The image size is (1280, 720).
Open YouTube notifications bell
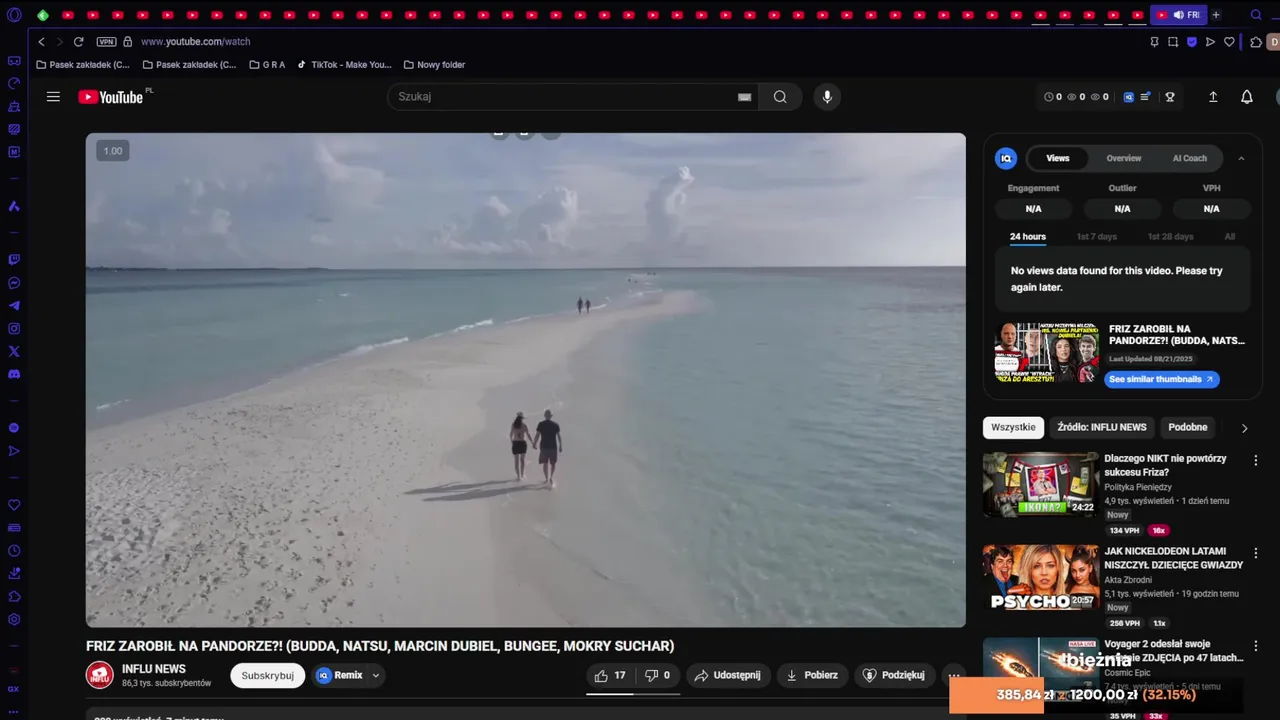tap(1247, 97)
